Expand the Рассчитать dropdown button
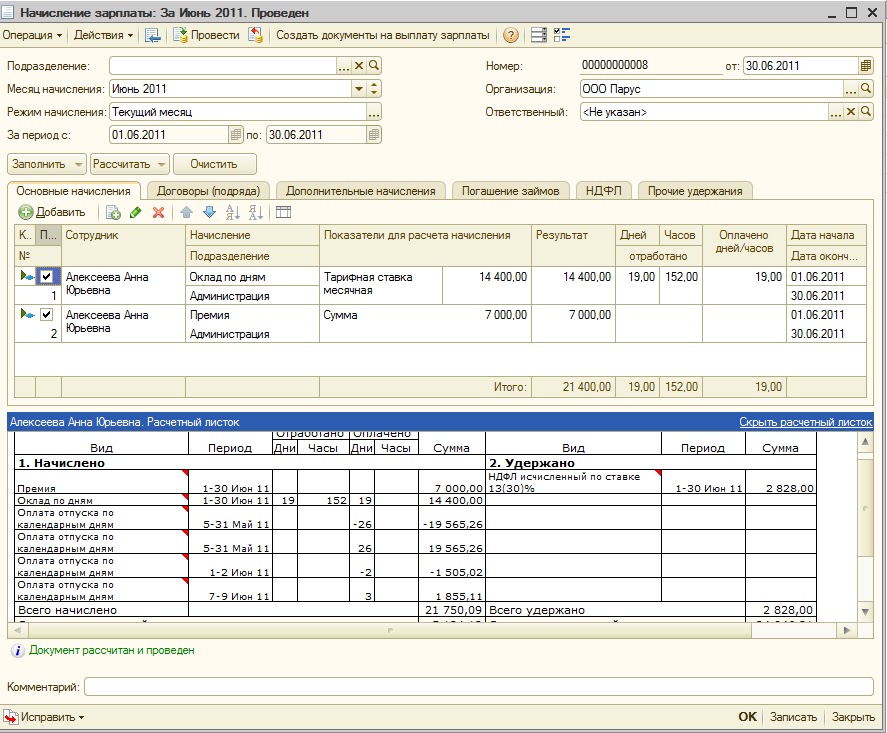 pyautogui.click(x=129, y=164)
